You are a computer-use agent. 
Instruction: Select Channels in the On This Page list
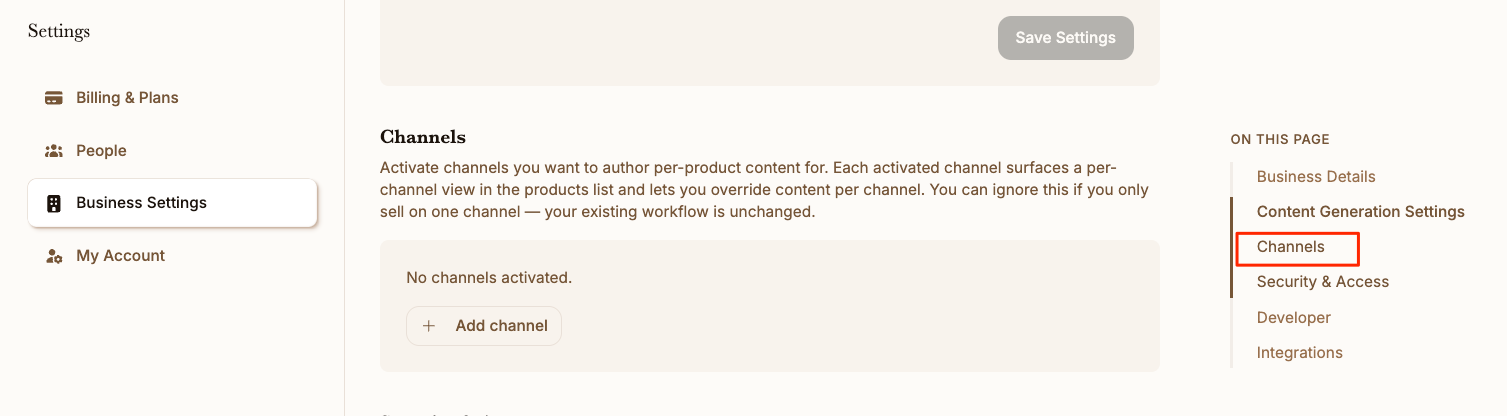pos(1290,247)
